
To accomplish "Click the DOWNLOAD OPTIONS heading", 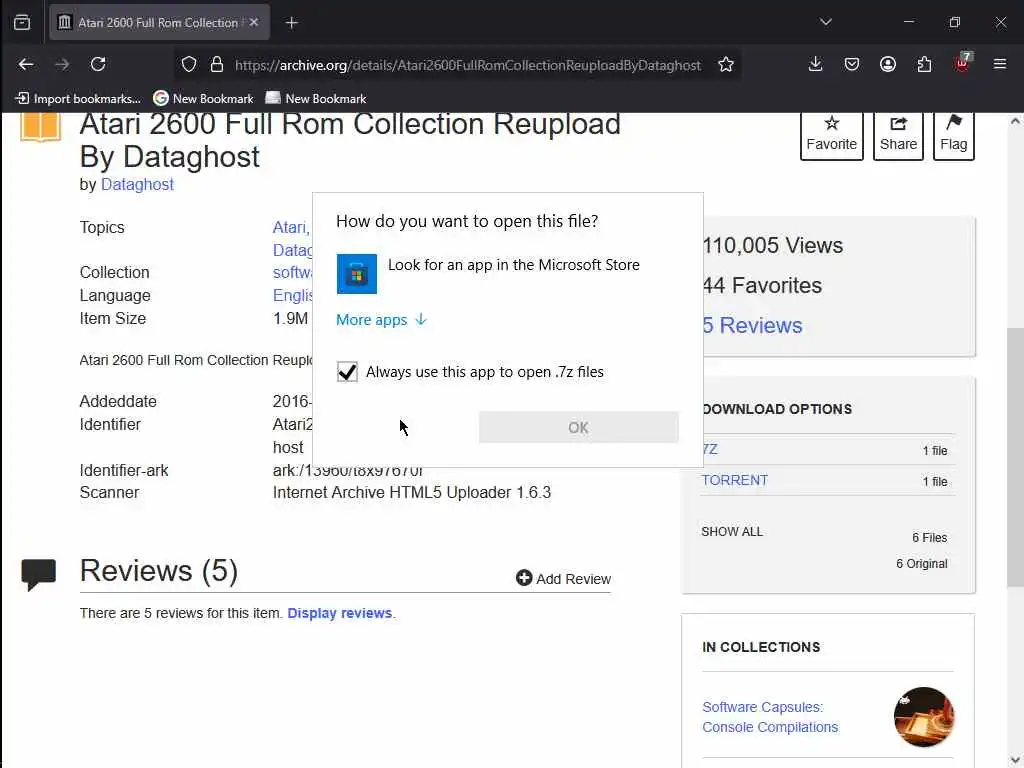I will (777, 409).
